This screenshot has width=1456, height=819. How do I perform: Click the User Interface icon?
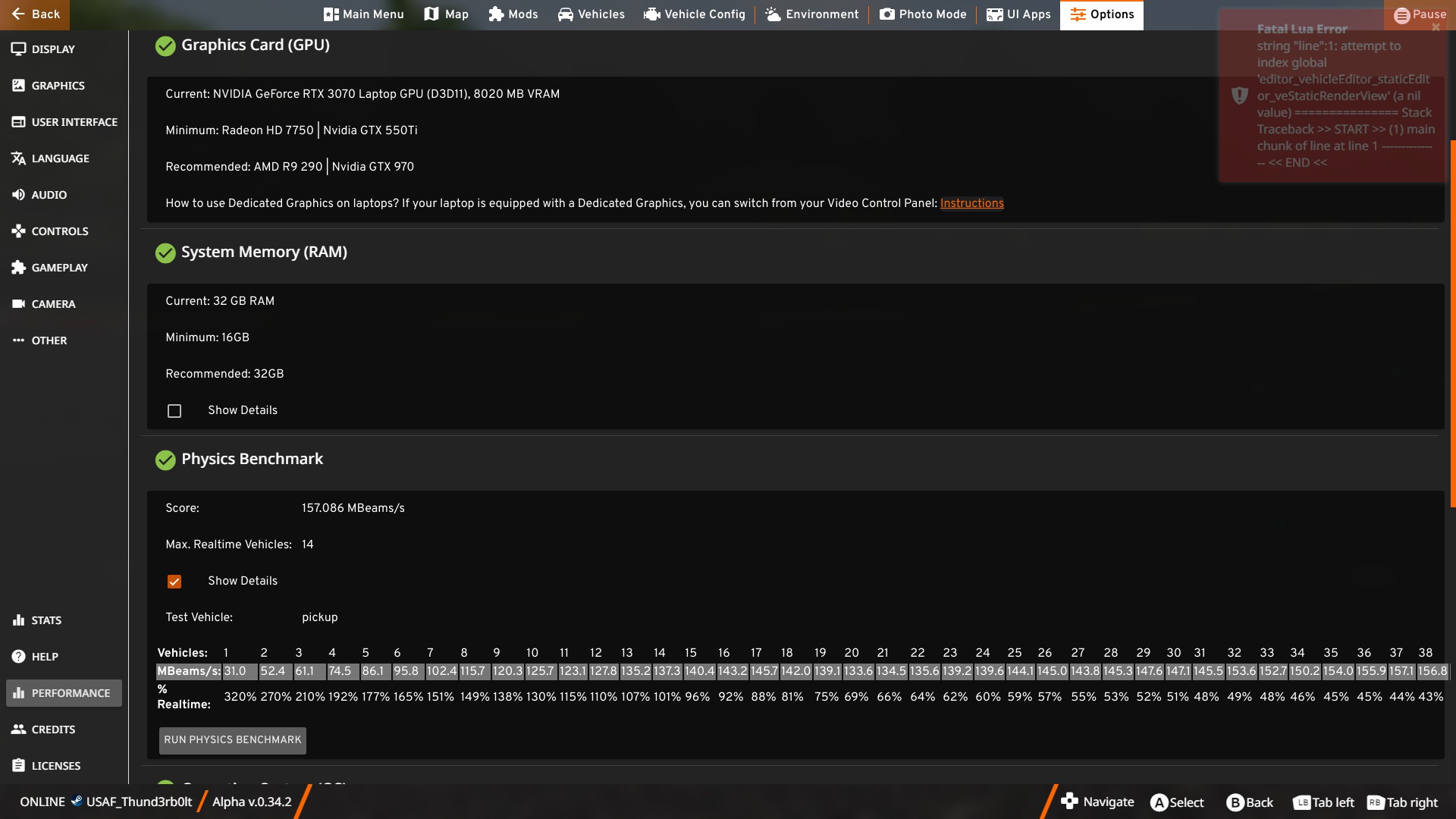(18, 122)
